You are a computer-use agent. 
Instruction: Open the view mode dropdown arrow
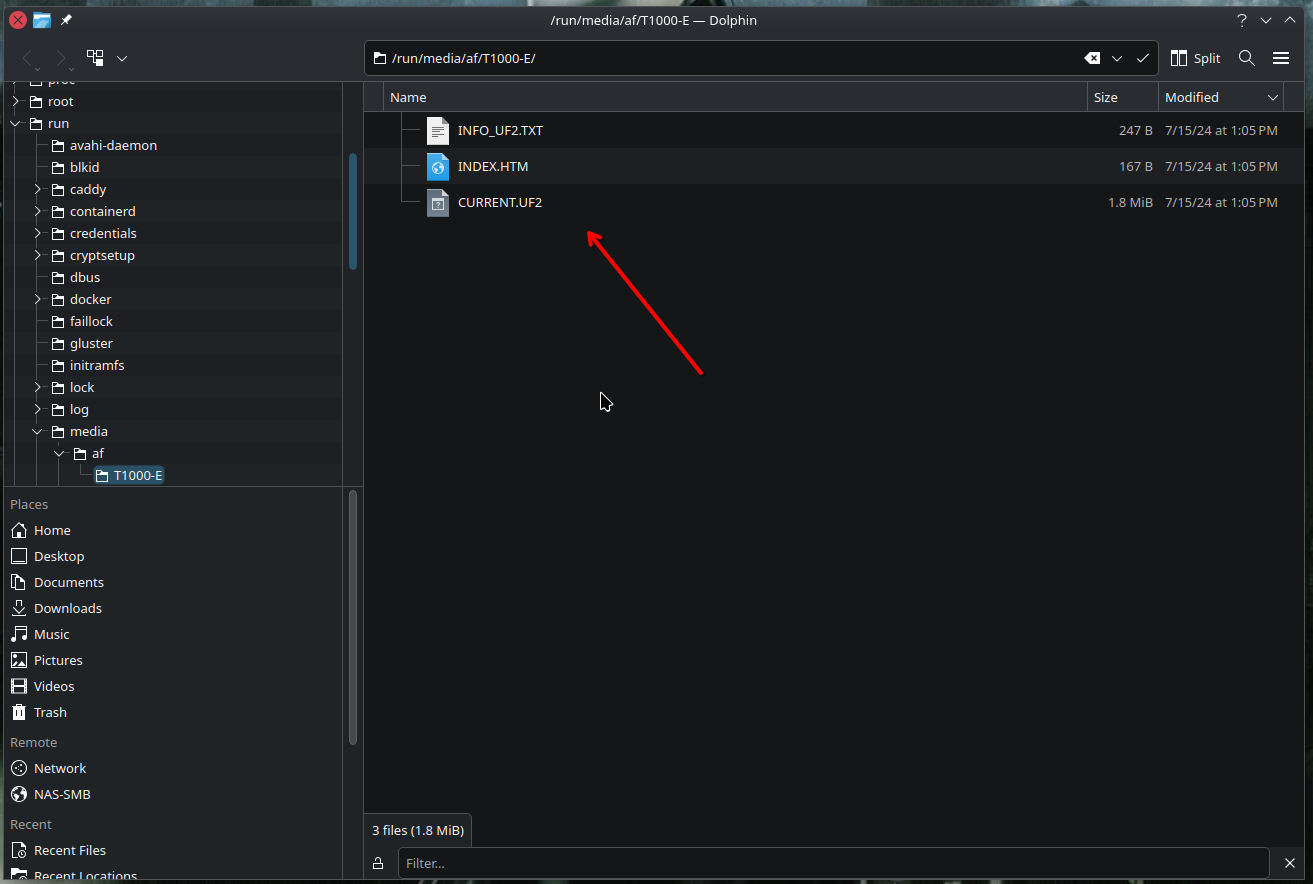(x=122, y=58)
